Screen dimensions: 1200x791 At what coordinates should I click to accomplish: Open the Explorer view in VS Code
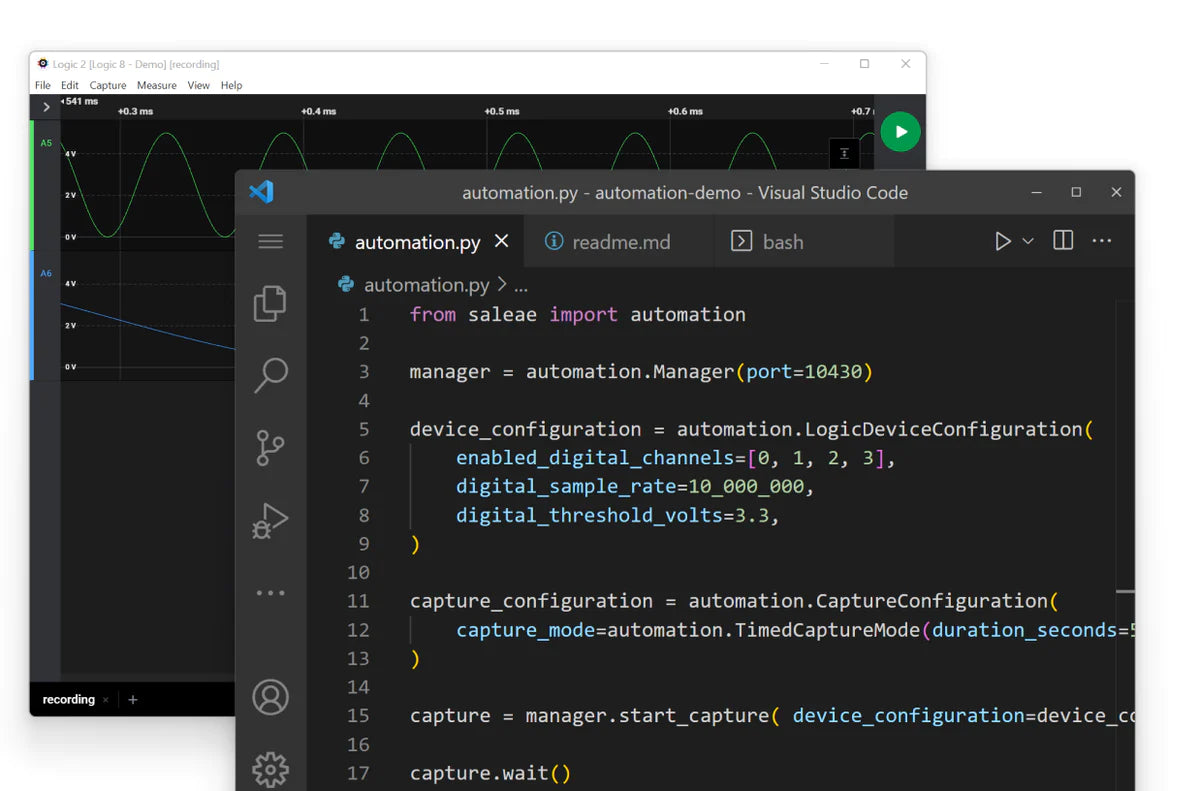coord(270,303)
